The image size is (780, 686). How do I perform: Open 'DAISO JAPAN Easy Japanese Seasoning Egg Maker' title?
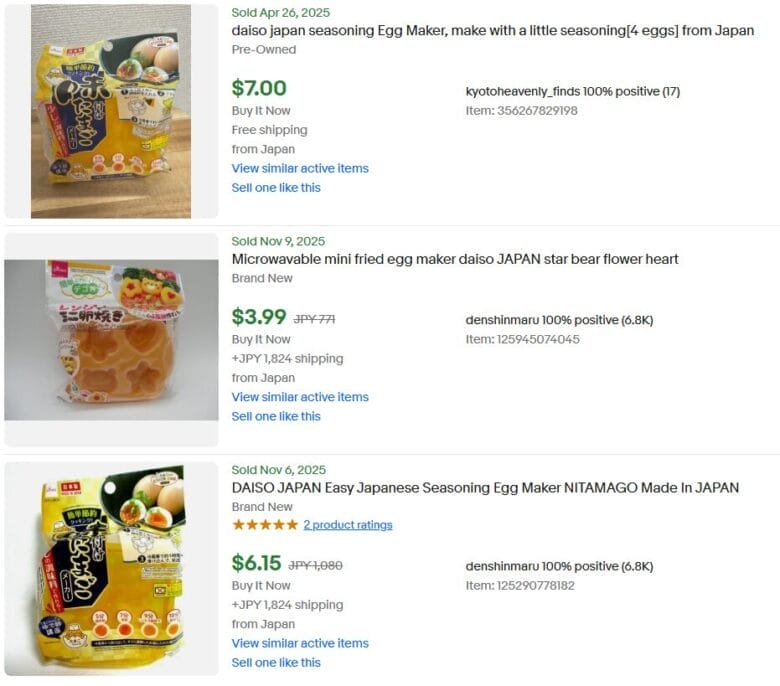tap(485, 488)
